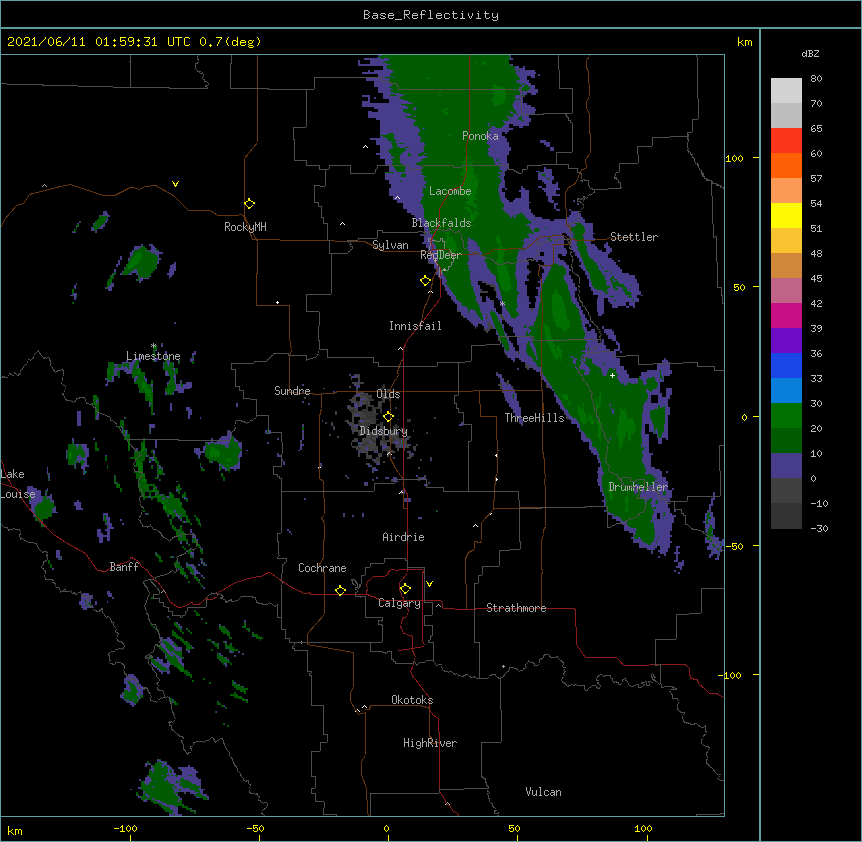Click the HighRiver city label

[x=430, y=743]
